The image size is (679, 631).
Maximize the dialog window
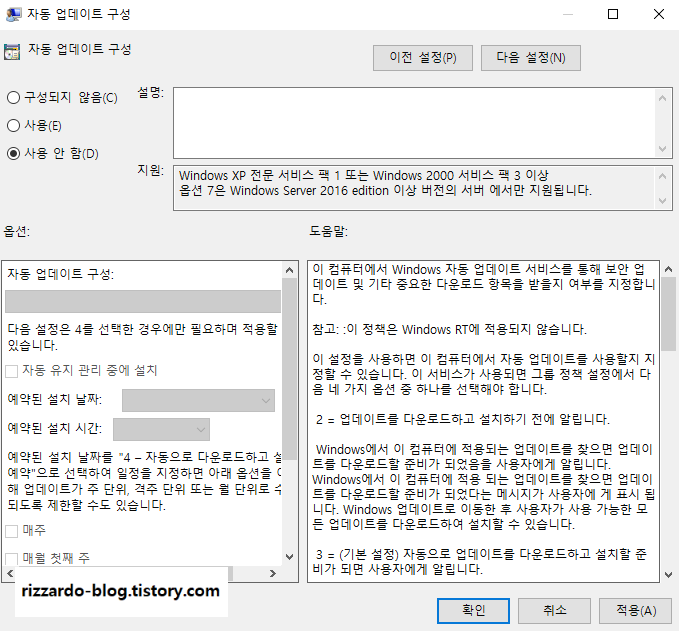(613, 14)
